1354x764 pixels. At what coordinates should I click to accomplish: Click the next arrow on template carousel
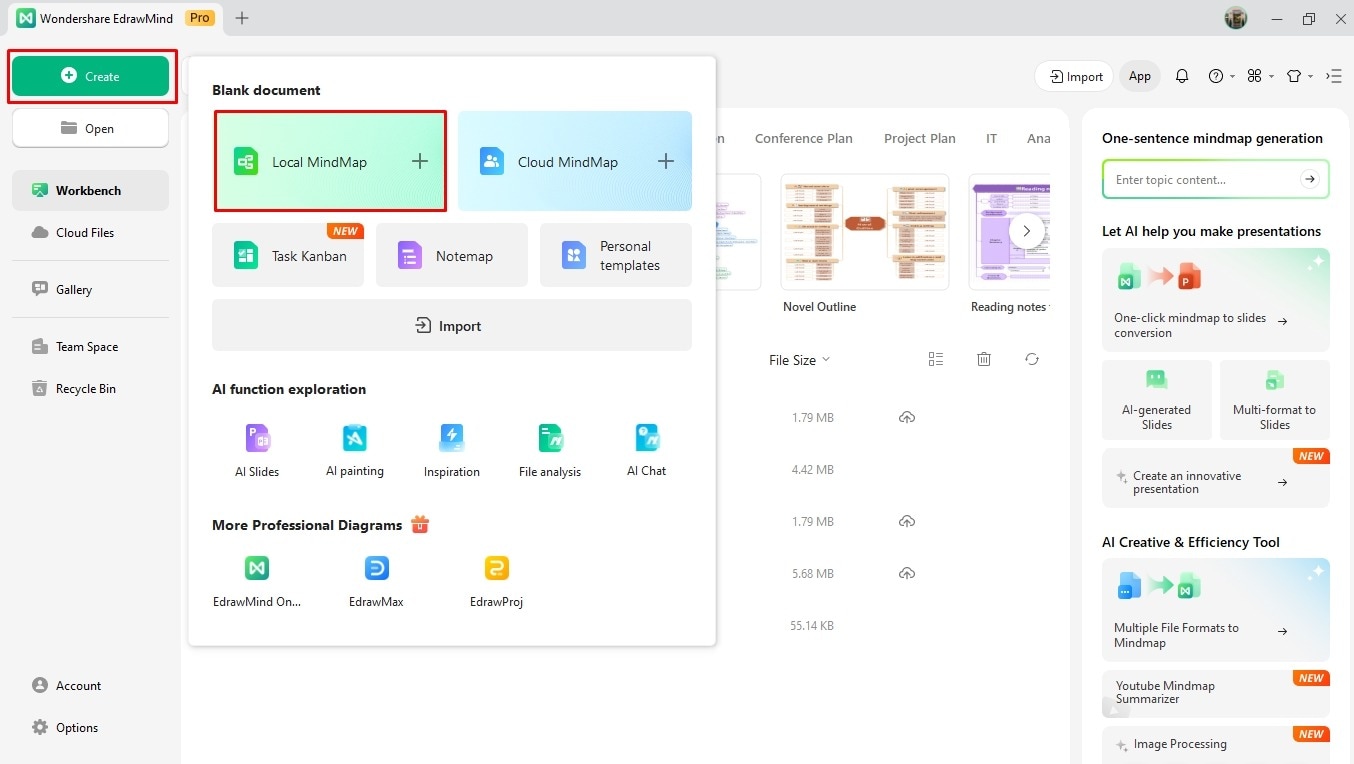click(x=1026, y=231)
